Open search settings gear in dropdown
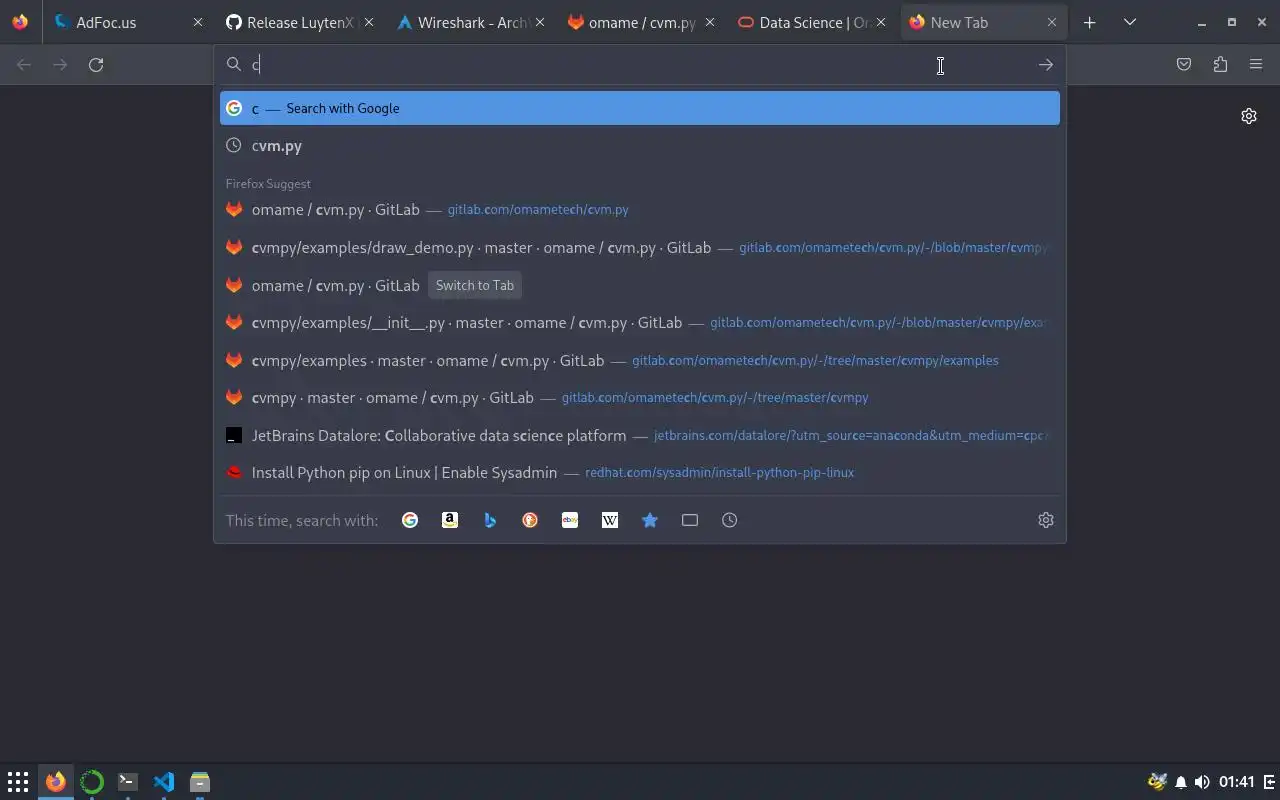 [1046, 520]
